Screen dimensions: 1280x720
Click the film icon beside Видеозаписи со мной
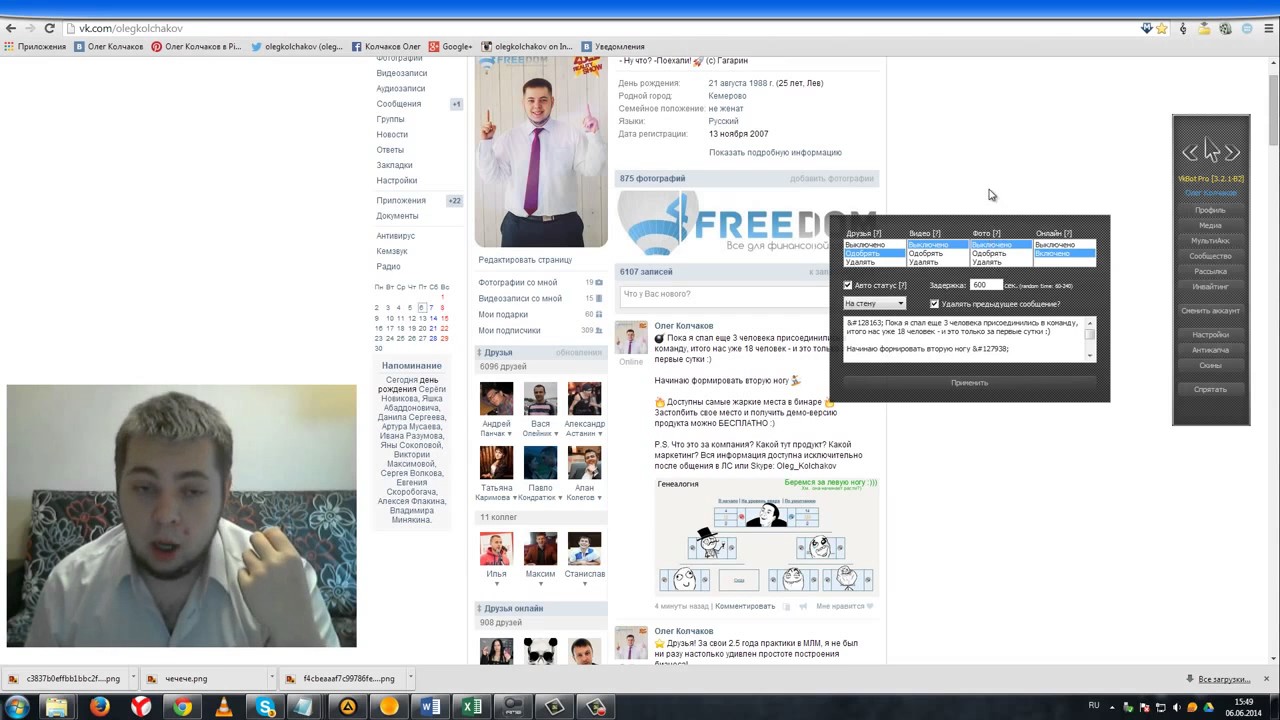[599, 298]
